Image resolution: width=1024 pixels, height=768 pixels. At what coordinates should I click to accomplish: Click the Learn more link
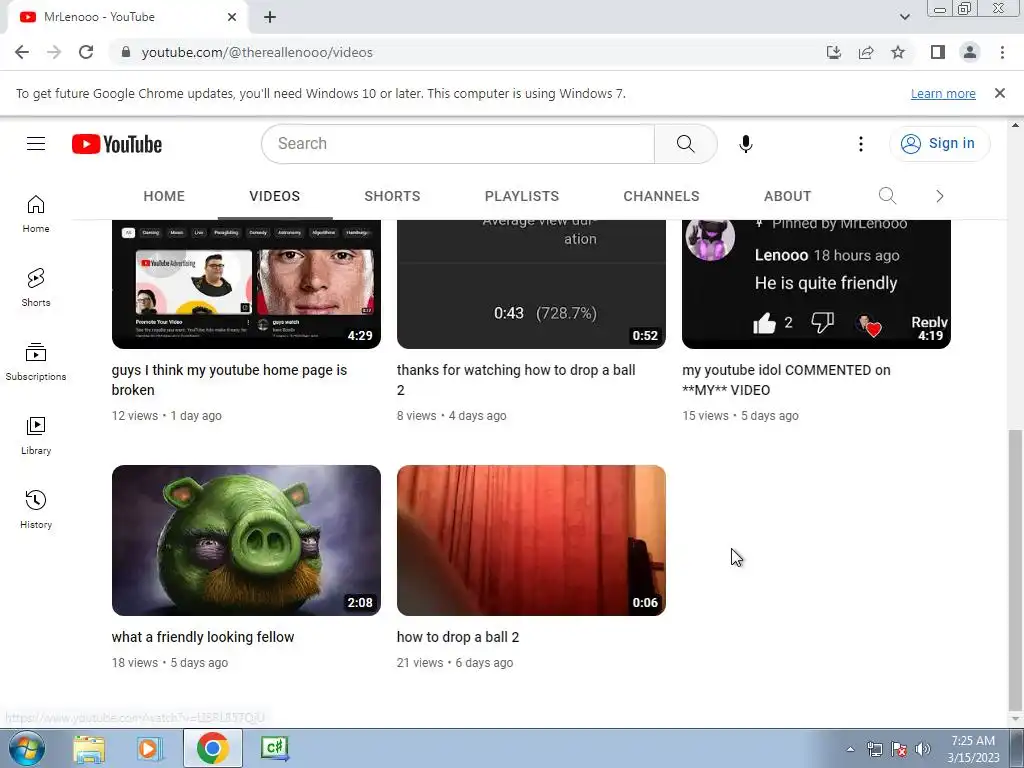tap(943, 93)
